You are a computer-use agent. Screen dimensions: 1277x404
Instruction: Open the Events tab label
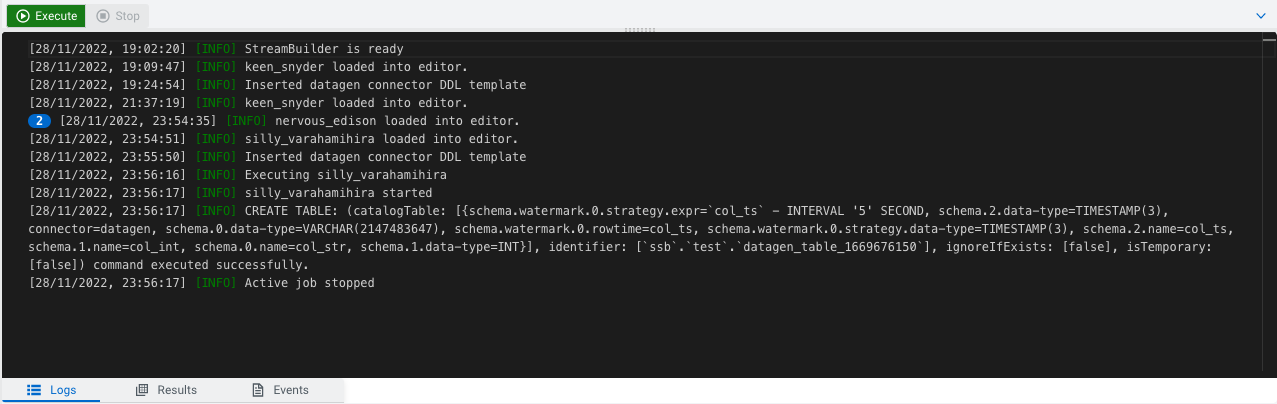pyautogui.click(x=291, y=390)
